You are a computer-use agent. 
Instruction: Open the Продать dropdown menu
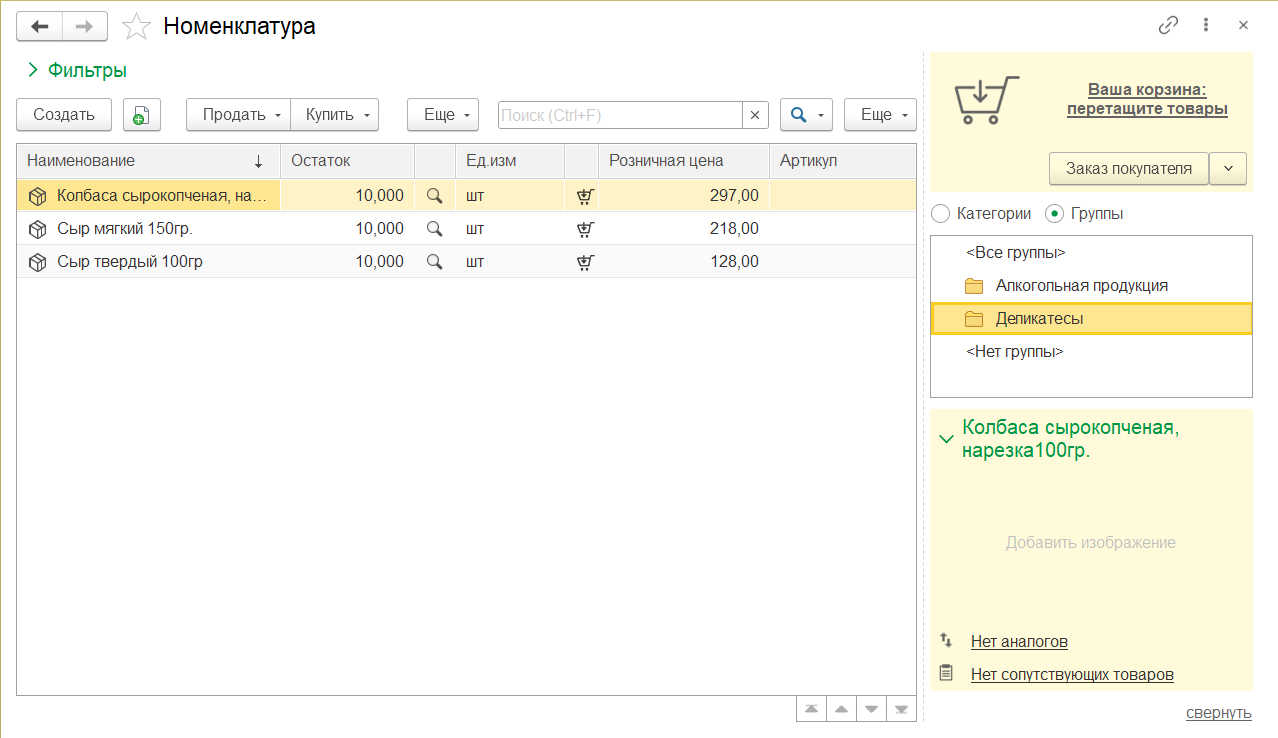tap(238, 115)
